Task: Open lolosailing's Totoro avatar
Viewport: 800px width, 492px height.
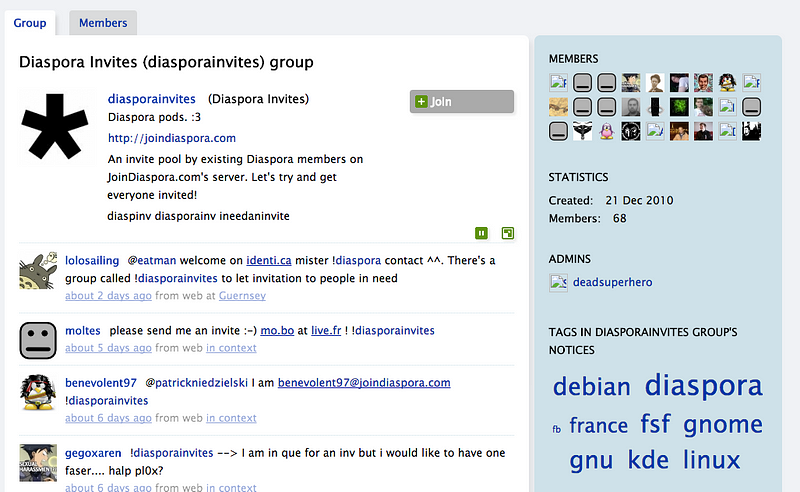Action: (x=38, y=270)
